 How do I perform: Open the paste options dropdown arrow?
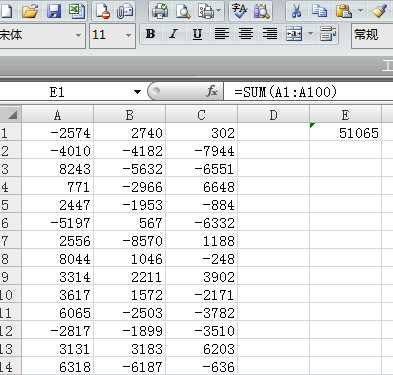click(x=360, y=11)
